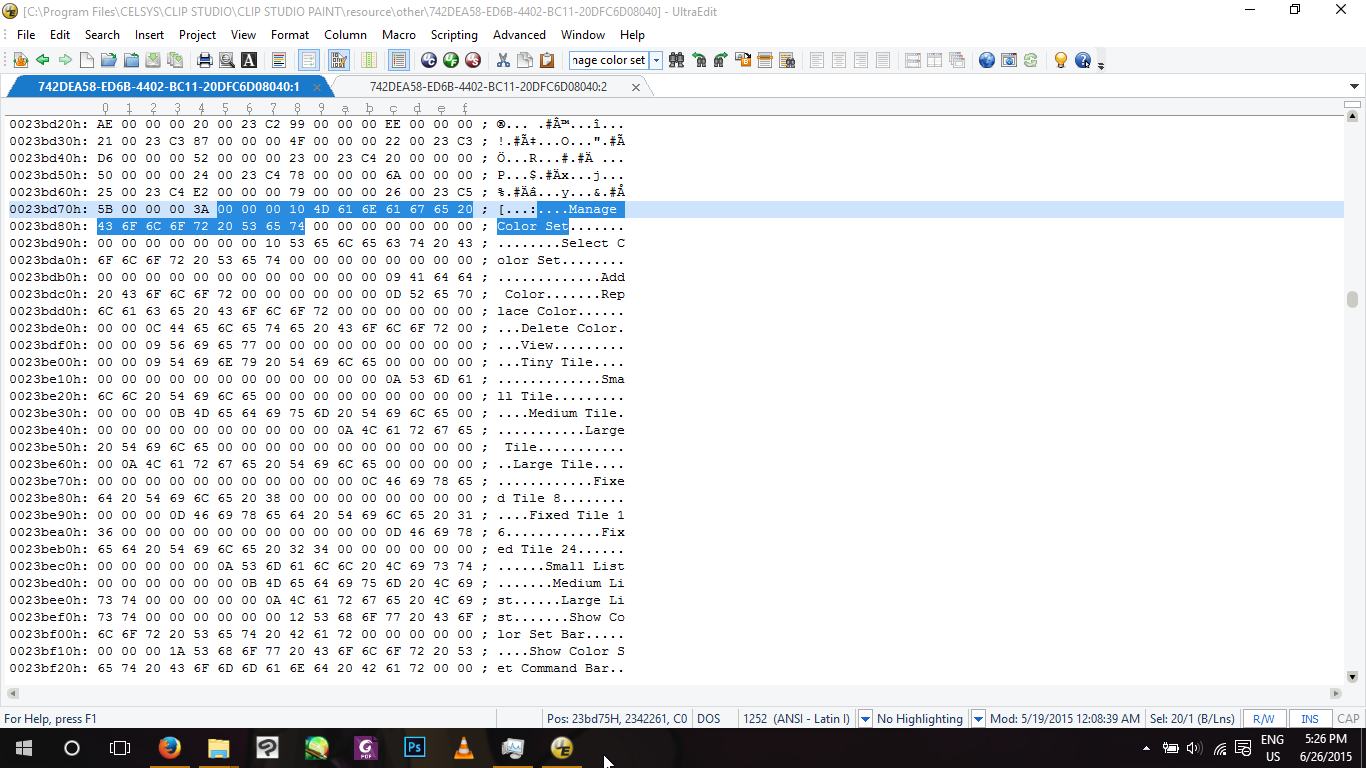Create a new file with the blank page icon

[x=87, y=60]
